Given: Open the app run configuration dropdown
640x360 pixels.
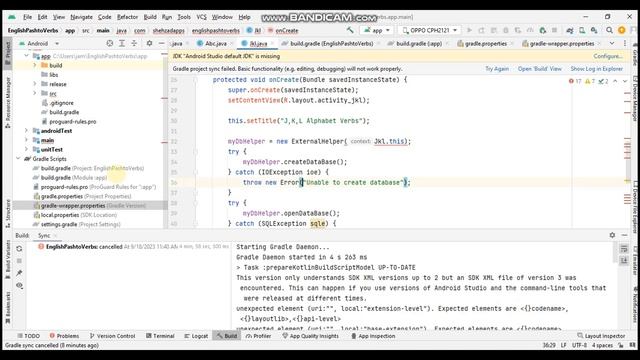Looking at the screenshot, I should tap(377, 30).
